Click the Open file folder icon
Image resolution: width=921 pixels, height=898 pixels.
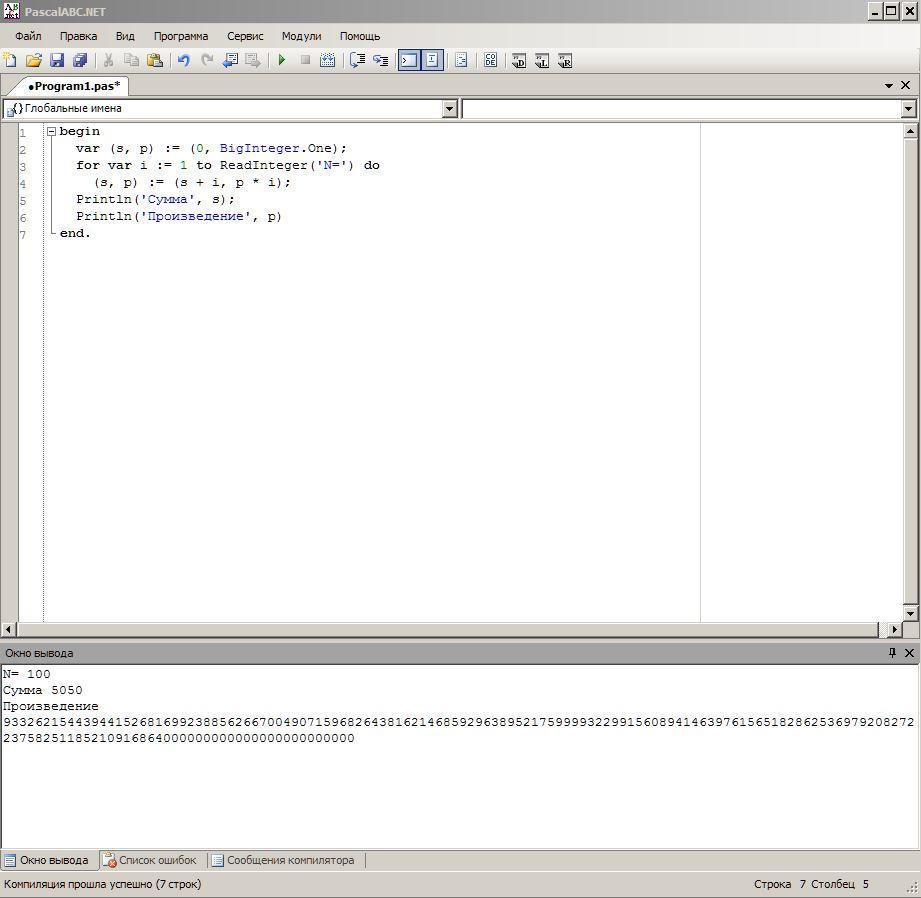(x=33, y=60)
